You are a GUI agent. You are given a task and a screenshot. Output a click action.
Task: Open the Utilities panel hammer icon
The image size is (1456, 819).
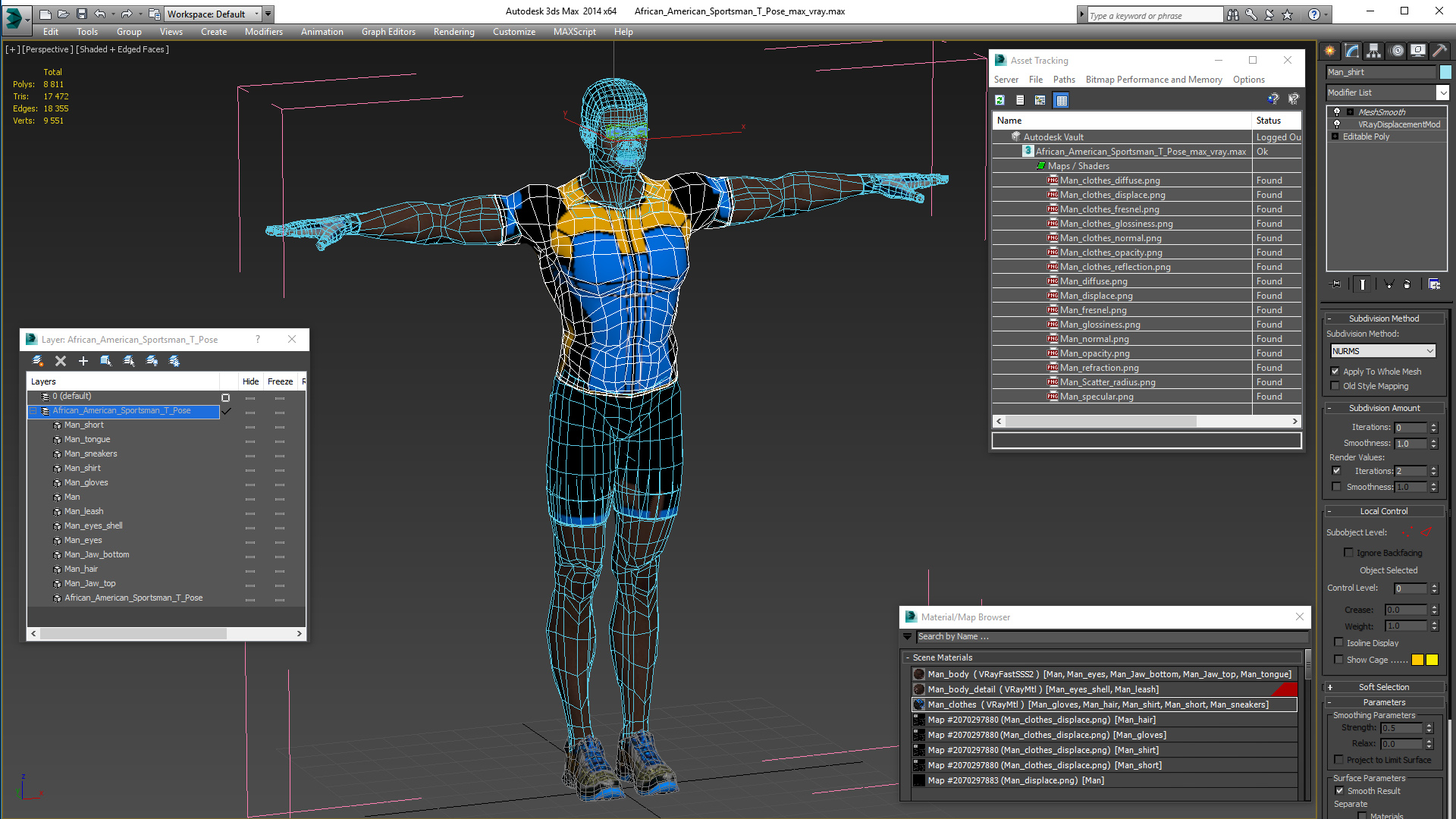[x=1439, y=51]
